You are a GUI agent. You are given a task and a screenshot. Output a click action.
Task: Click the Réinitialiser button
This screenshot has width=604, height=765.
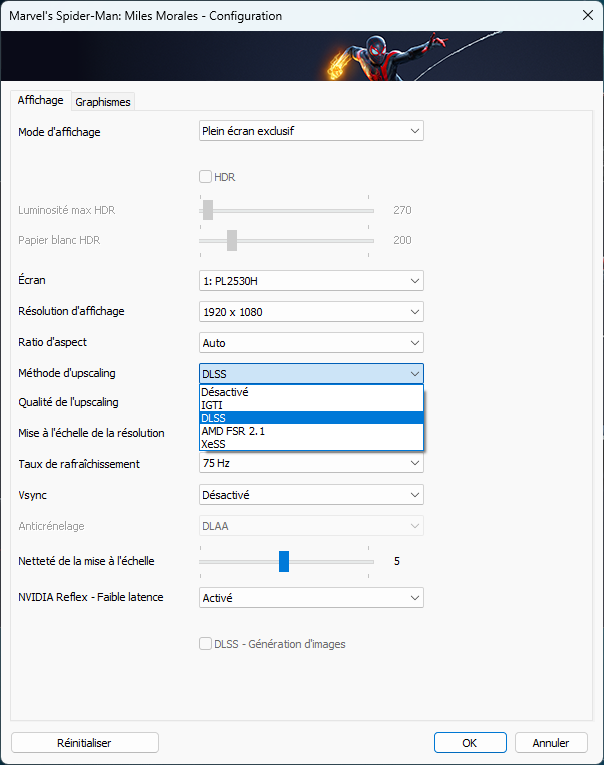tap(85, 743)
